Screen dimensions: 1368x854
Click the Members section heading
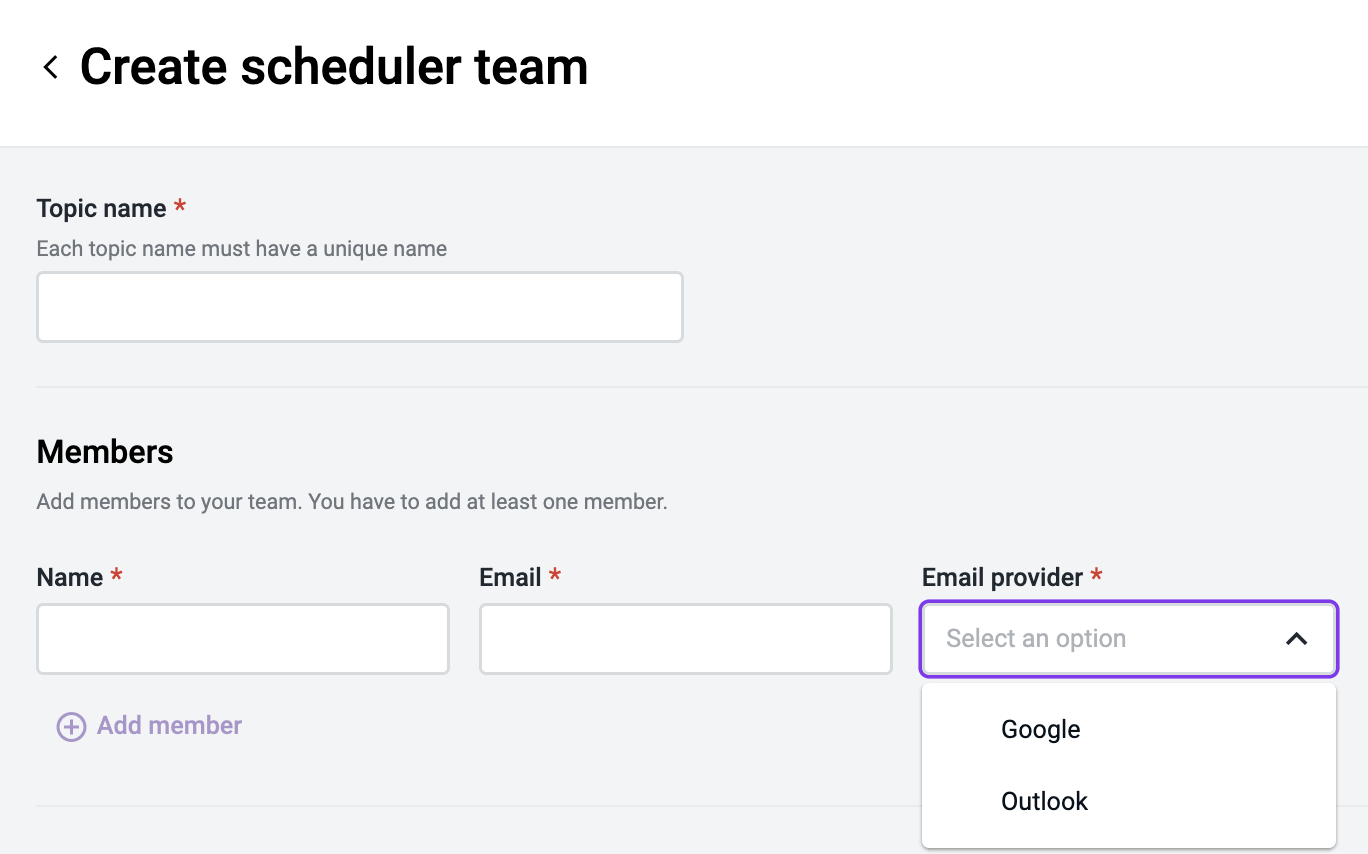(104, 452)
